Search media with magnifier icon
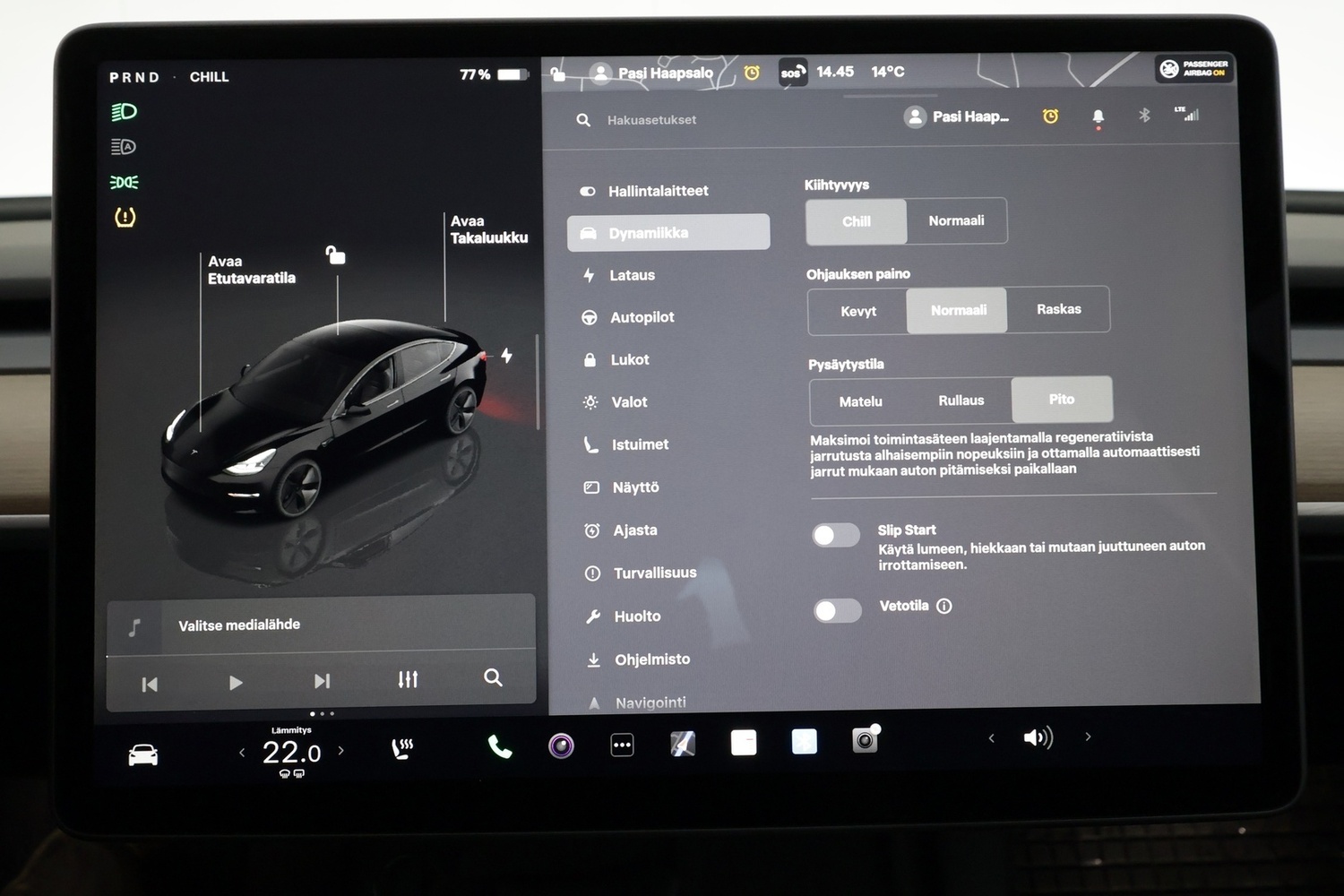The height and width of the screenshot is (896, 1344). click(x=493, y=677)
